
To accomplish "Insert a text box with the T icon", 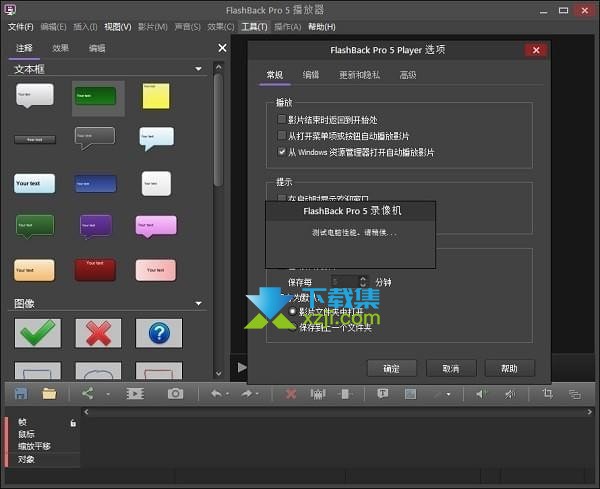I will coord(382,394).
